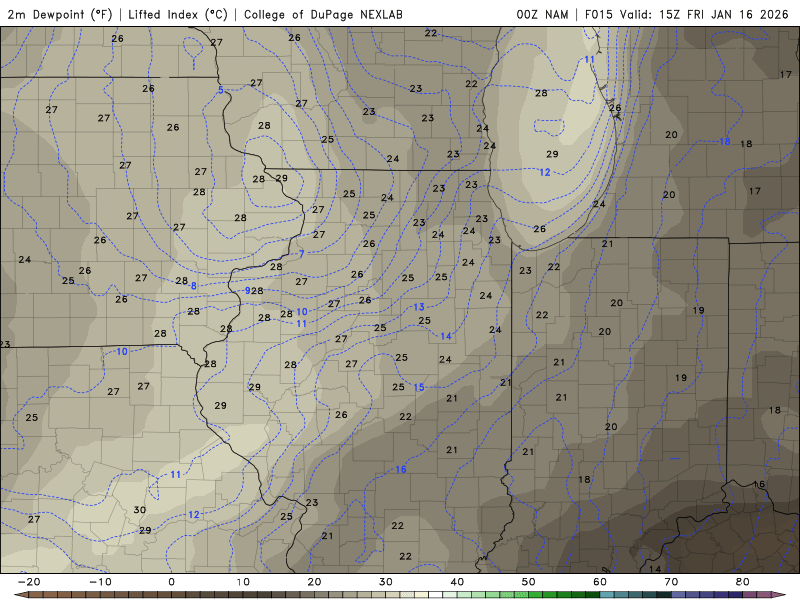The width and height of the screenshot is (800, 600).
Task: Click the 0 label on the color scale
Action: point(171,582)
